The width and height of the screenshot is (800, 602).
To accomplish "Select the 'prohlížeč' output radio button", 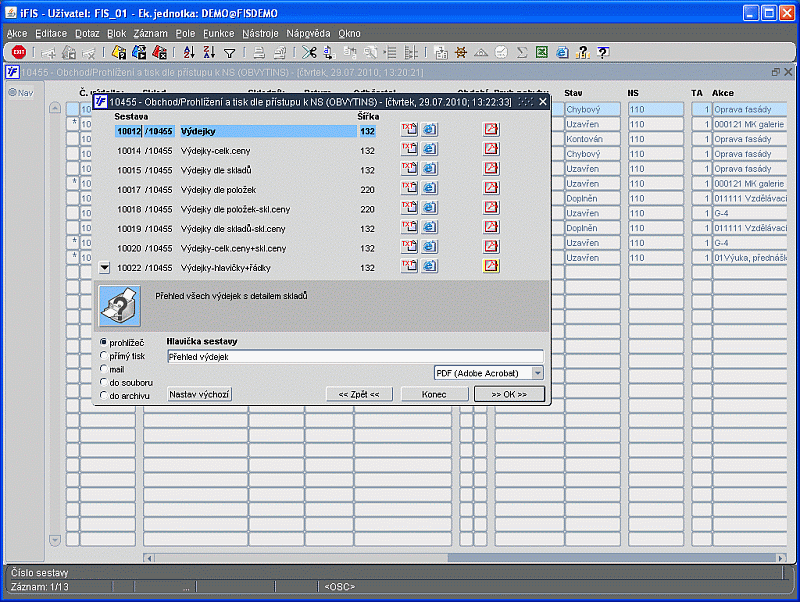I will click(104, 342).
